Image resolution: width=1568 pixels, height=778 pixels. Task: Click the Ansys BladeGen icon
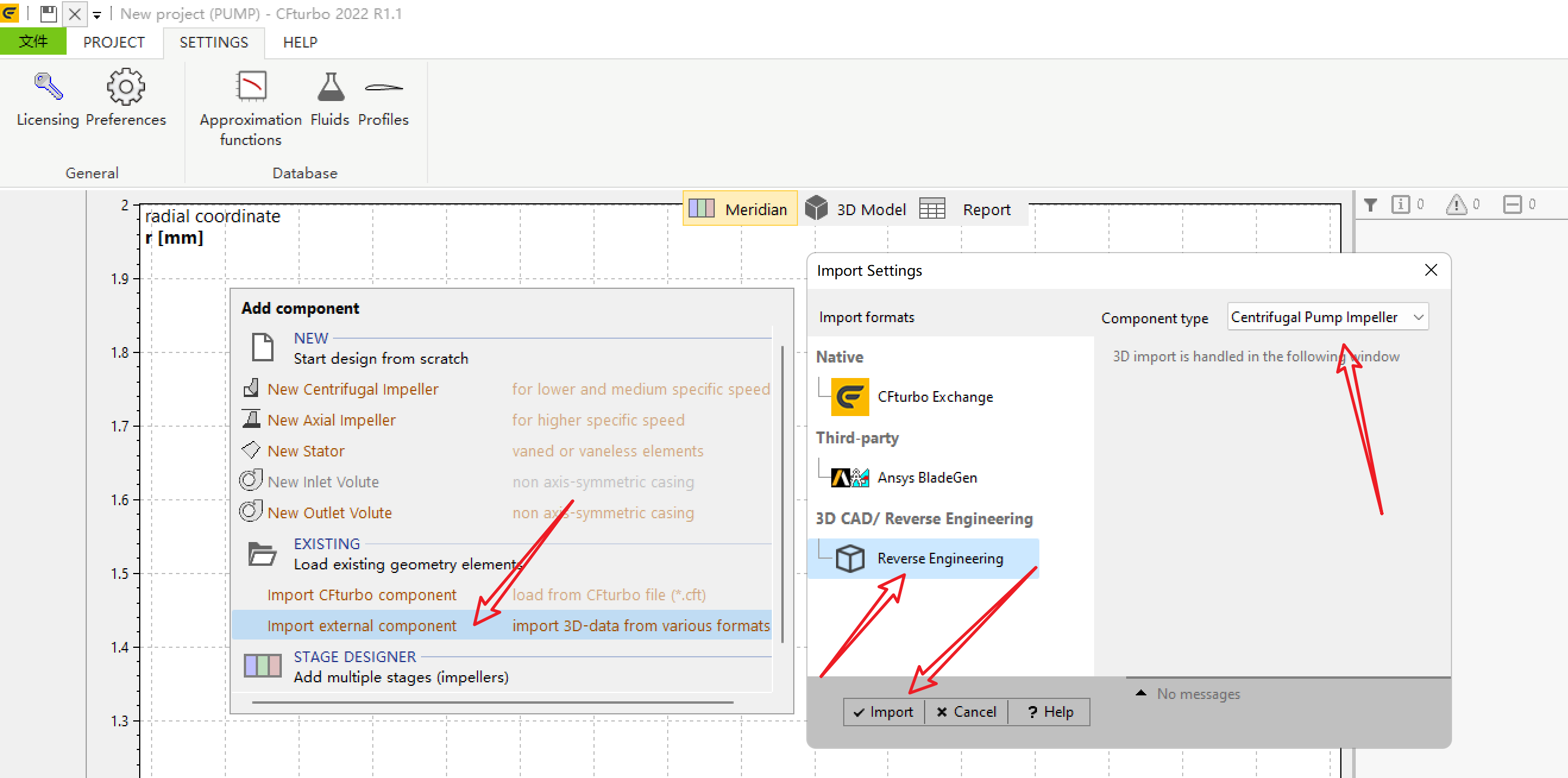850,478
